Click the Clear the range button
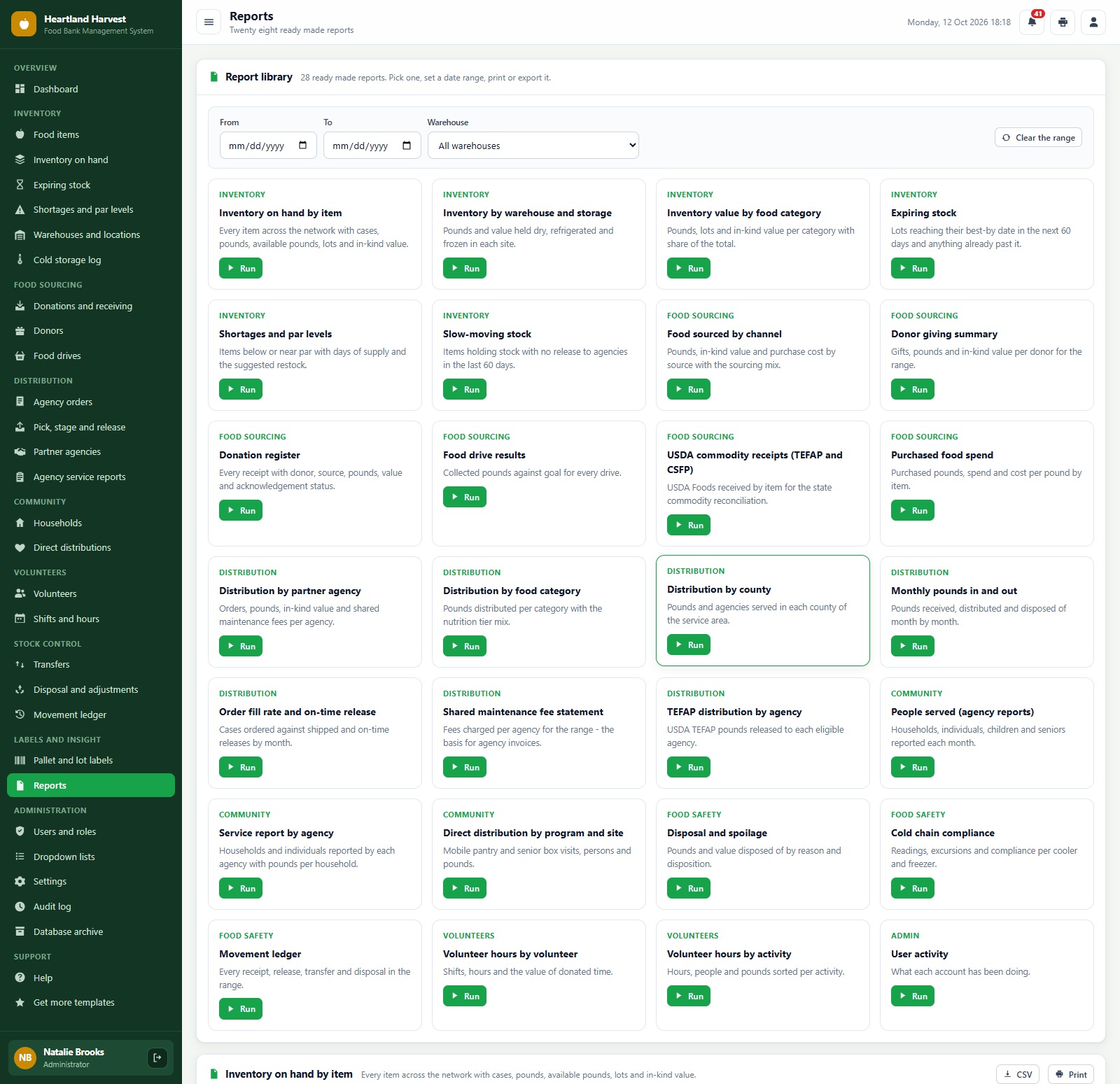 click(x=1038, y=137)
